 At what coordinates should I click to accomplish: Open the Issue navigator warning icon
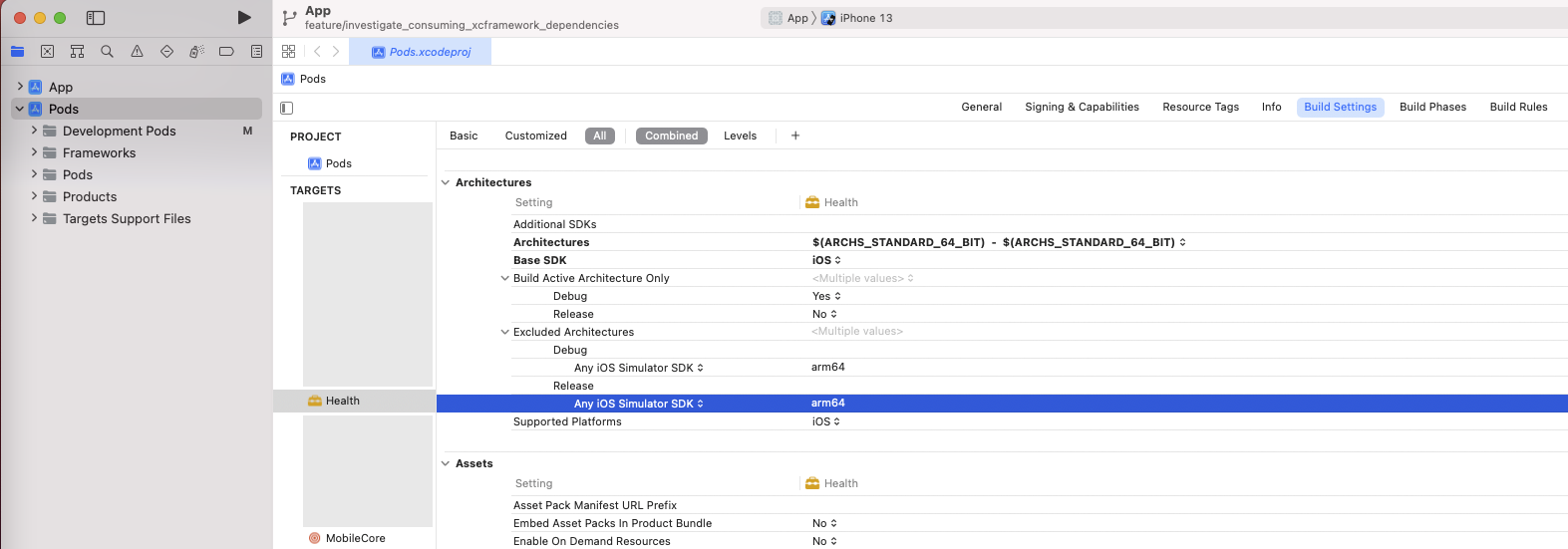(137, 51)
